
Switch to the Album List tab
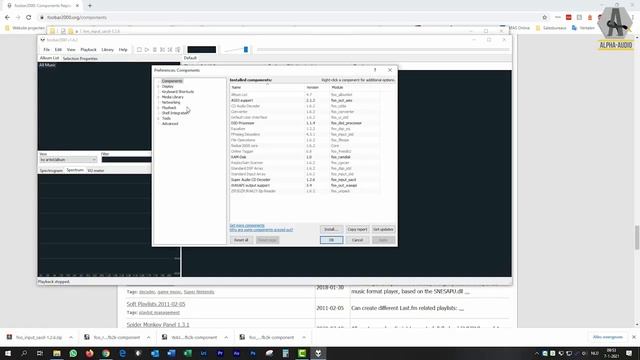(49, 58)
